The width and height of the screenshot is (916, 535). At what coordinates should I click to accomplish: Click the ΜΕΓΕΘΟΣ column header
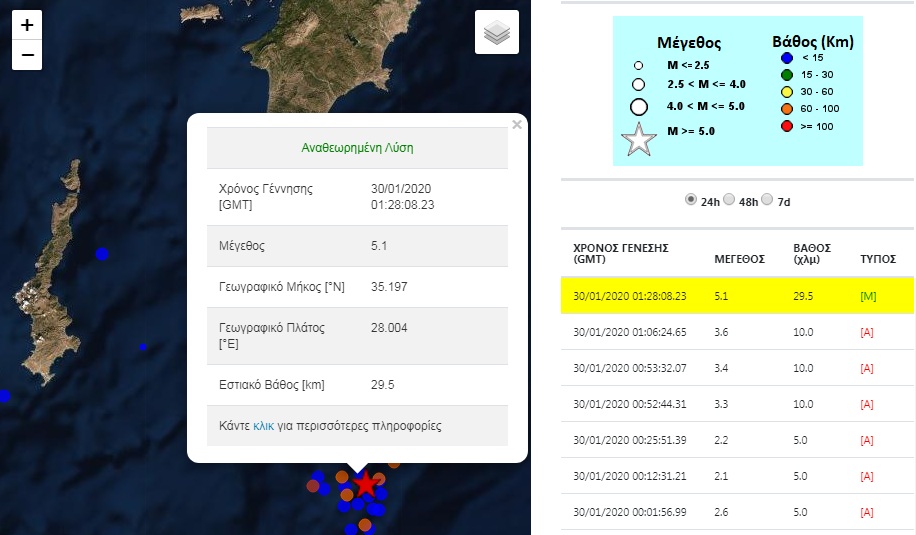(739, 259)
